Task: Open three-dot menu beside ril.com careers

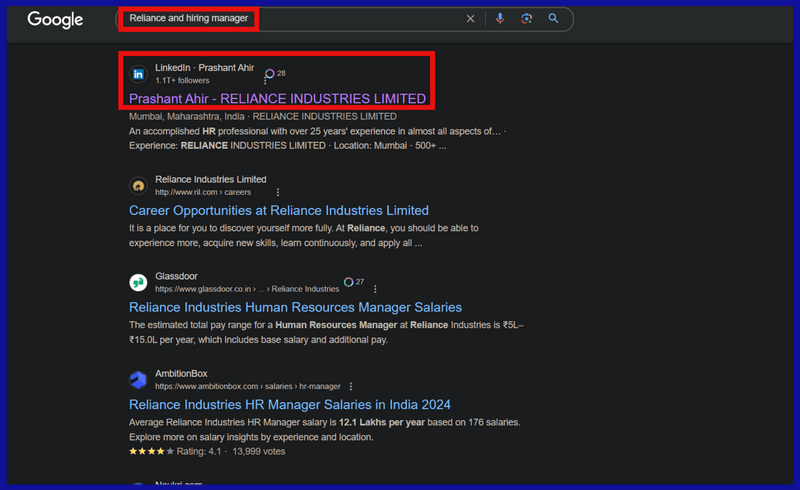Action: (278, 192)
